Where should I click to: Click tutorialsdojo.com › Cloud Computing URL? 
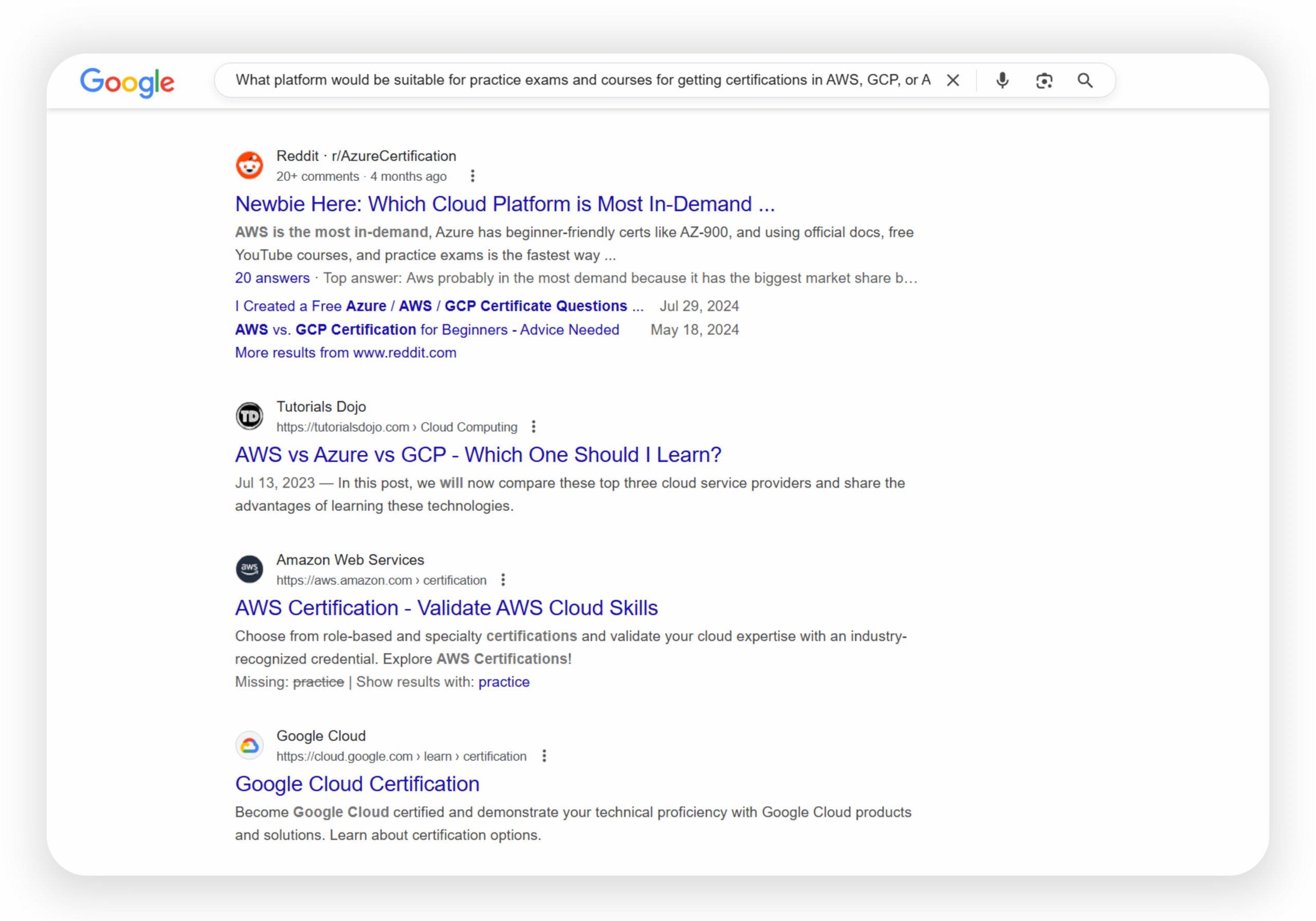(397, 427)
